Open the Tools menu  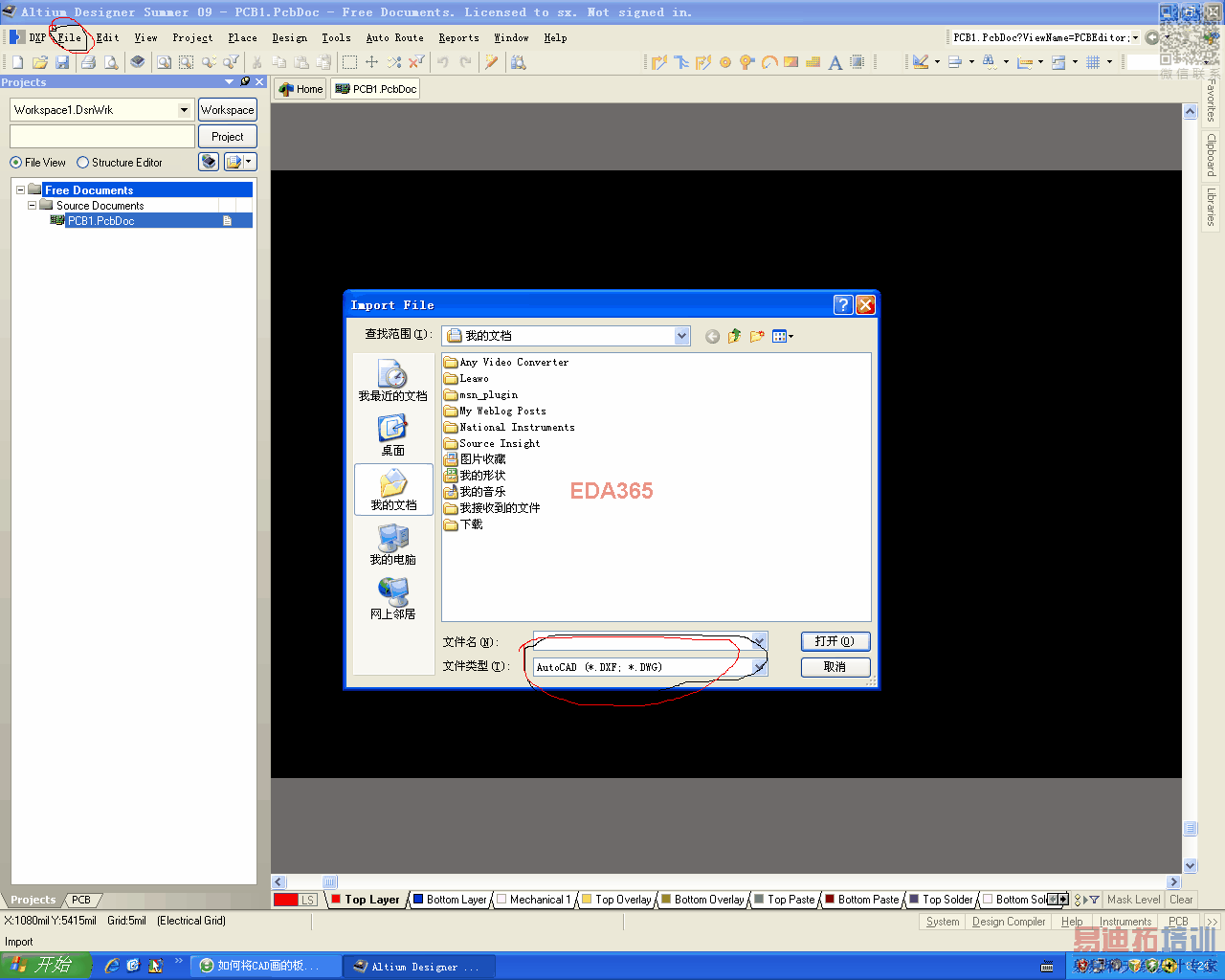336,37
